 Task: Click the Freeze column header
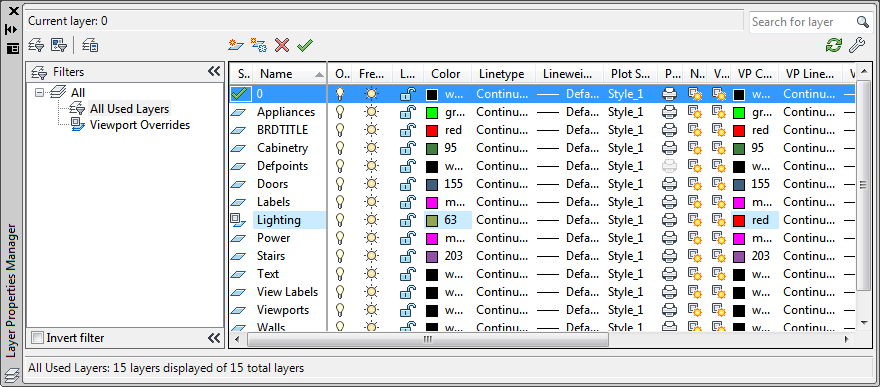[372, 74]
